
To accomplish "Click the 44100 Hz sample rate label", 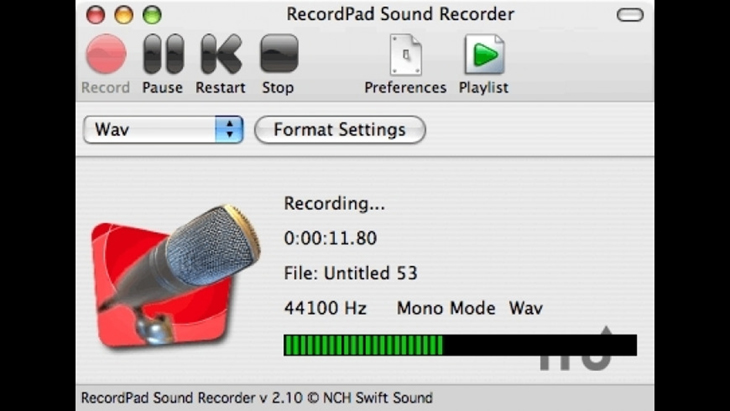I will pyautogui.click(x=325, y=308).
